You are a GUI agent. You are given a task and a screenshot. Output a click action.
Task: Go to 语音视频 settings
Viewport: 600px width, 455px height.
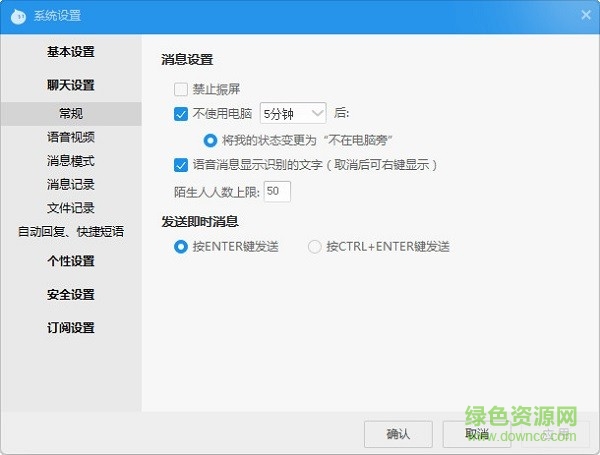point(70,137)
